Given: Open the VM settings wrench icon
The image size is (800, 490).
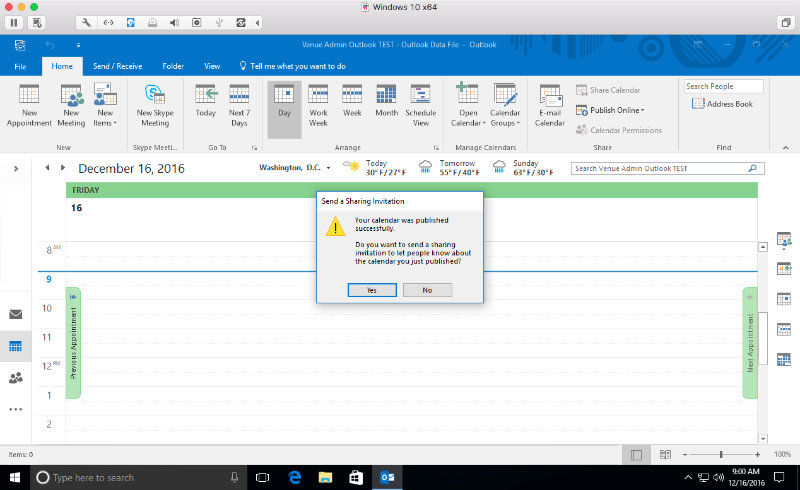Looking at the screenshot, I should click(87, 22).
